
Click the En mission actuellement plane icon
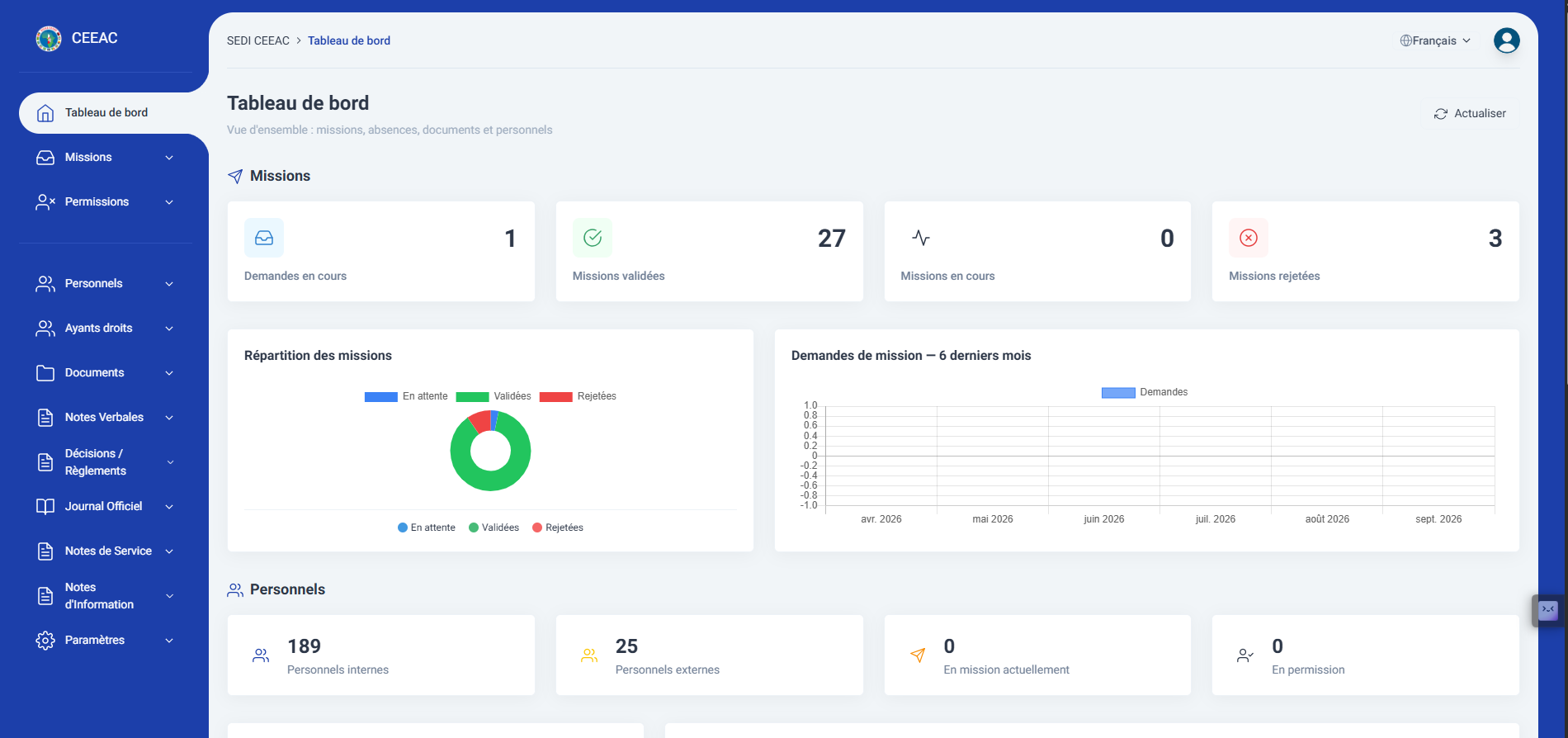tap(918, 655)
